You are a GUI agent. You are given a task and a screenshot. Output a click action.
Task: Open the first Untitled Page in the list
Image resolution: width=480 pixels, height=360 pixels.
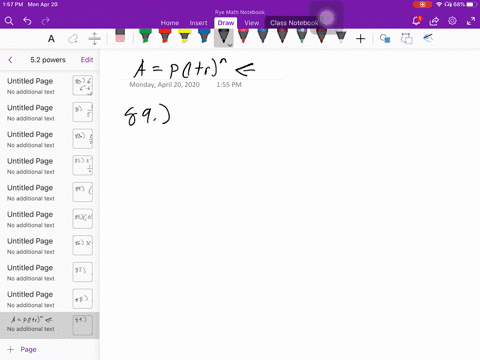[x=50, y=86]
